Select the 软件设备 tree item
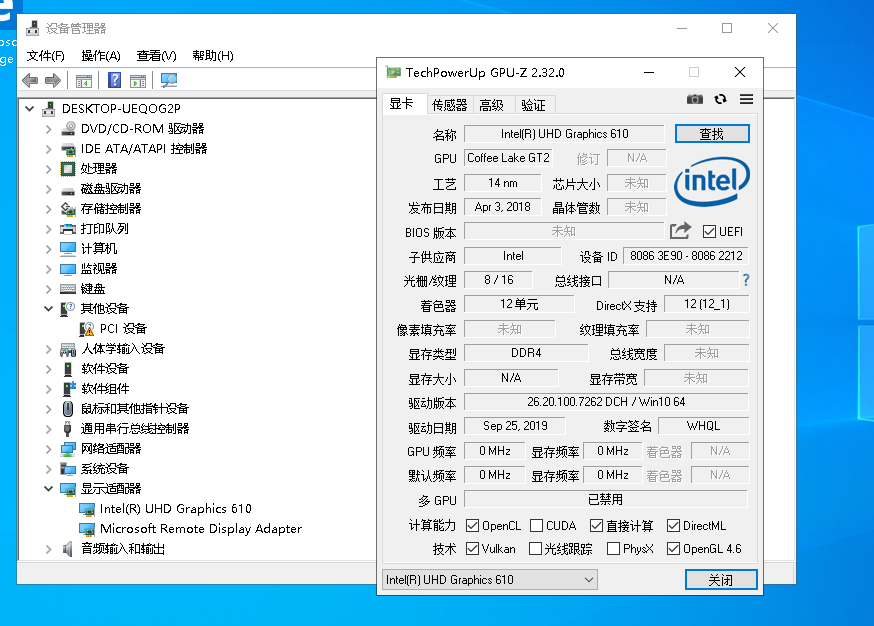The height and width of the screenshot is (626, 874). click(105, 369)
